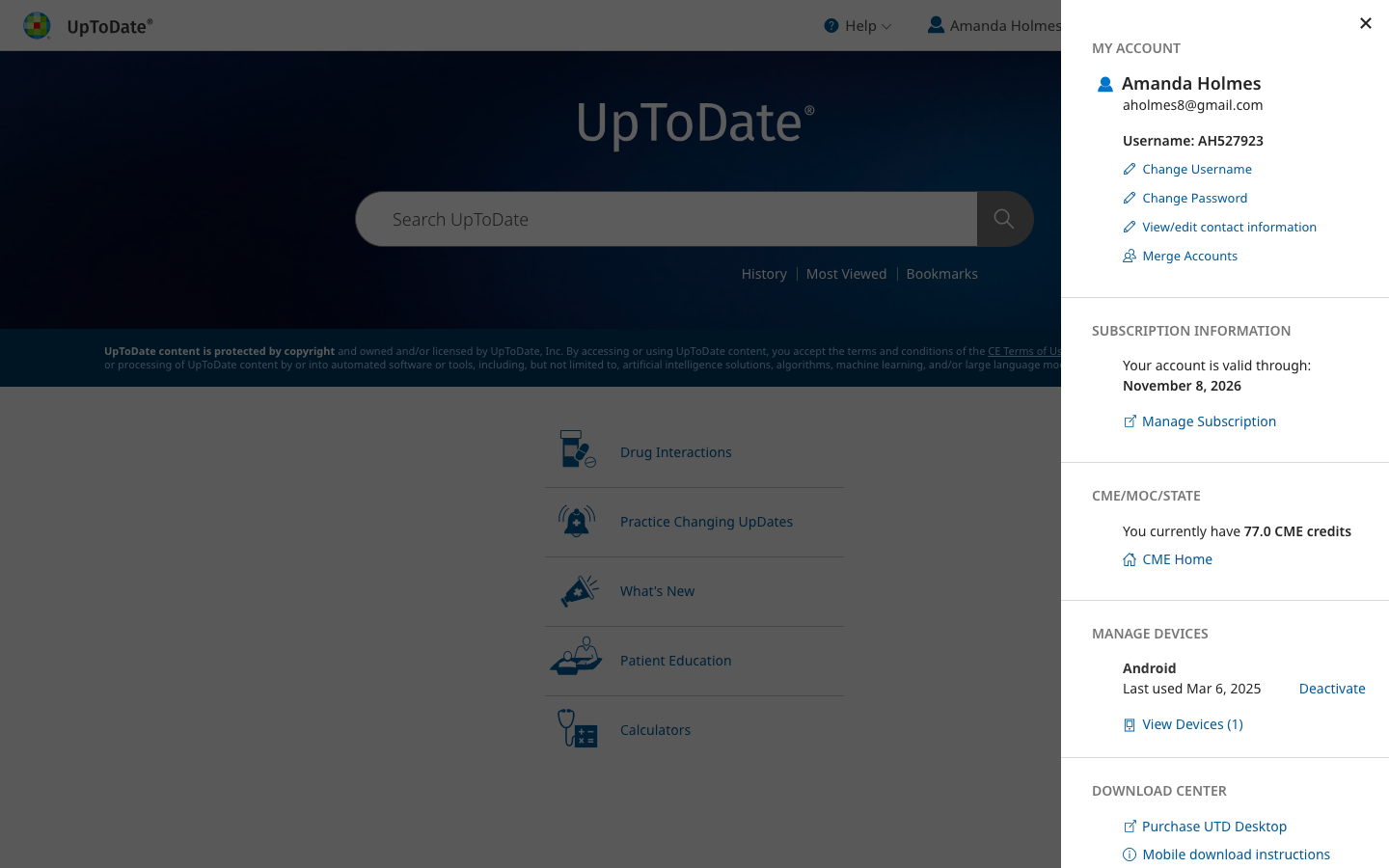This screenshot has width=1389, height=868.
Task: Click the text Username: AH527923
Action: coord(1192,141)
